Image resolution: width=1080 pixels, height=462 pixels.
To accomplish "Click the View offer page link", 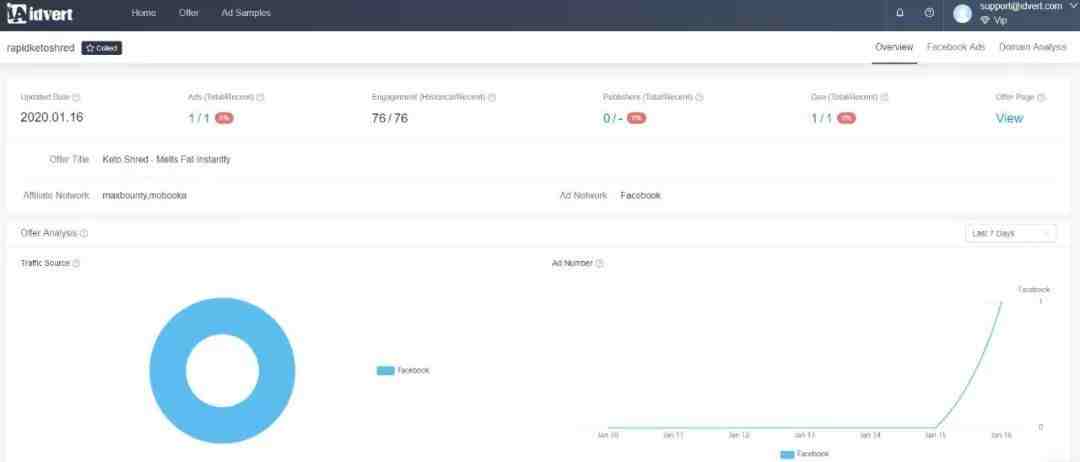I will [x=1009, y=118].
